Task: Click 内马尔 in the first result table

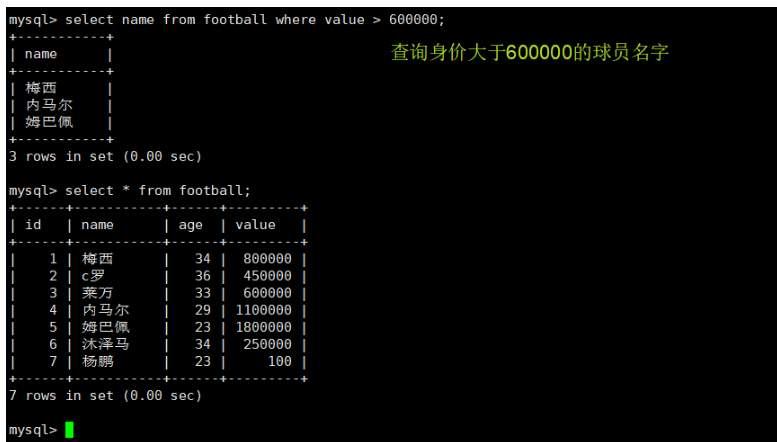Action: tap(49, 105)
